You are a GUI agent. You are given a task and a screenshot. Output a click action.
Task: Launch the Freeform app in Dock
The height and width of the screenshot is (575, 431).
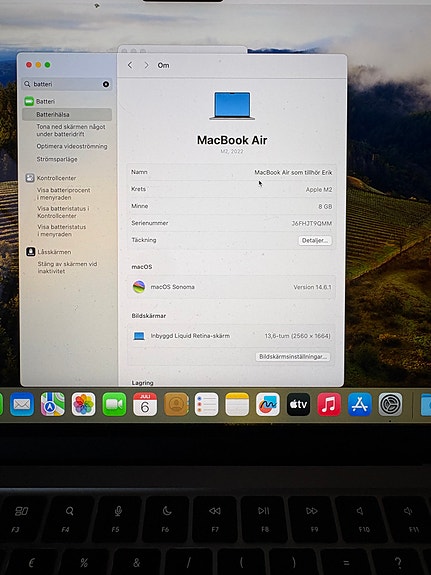[x=268, y=404]
